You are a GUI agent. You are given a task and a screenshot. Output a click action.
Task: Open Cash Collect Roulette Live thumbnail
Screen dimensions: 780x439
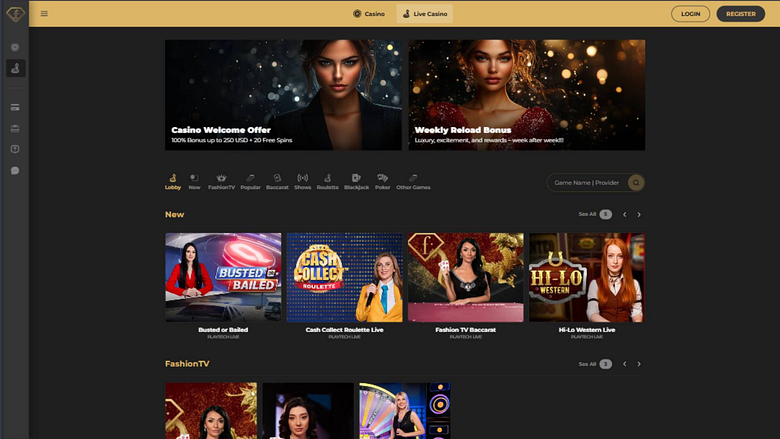[x=344, y=277]
